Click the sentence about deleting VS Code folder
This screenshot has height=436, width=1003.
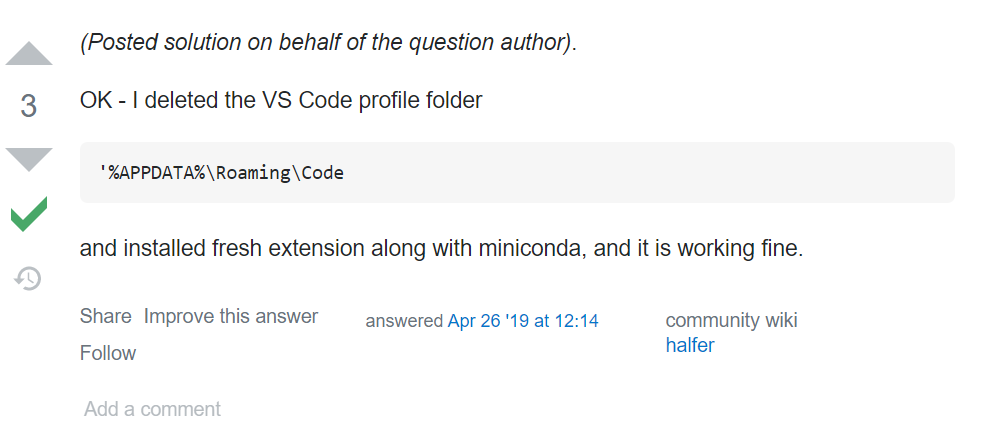(x=281, y=101)
